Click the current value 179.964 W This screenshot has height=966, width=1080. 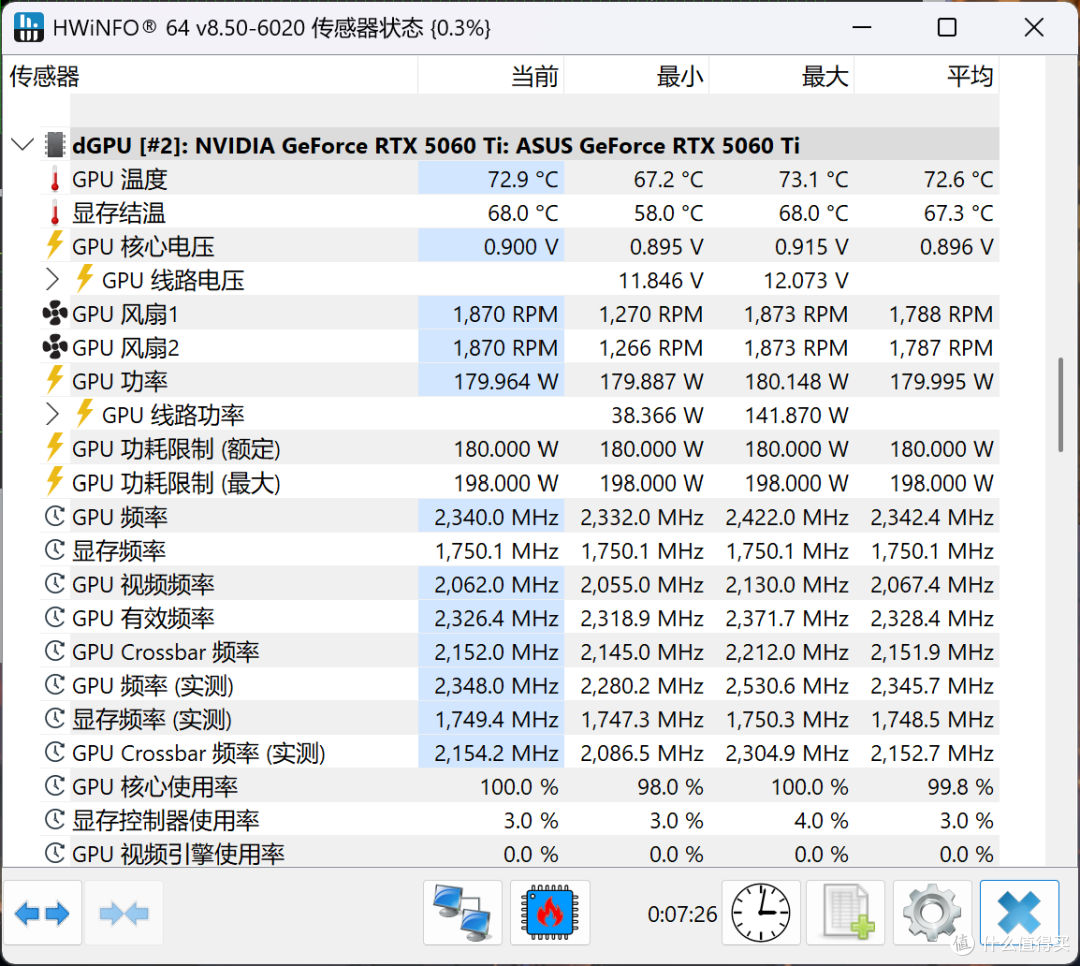(x=506, y=382)
